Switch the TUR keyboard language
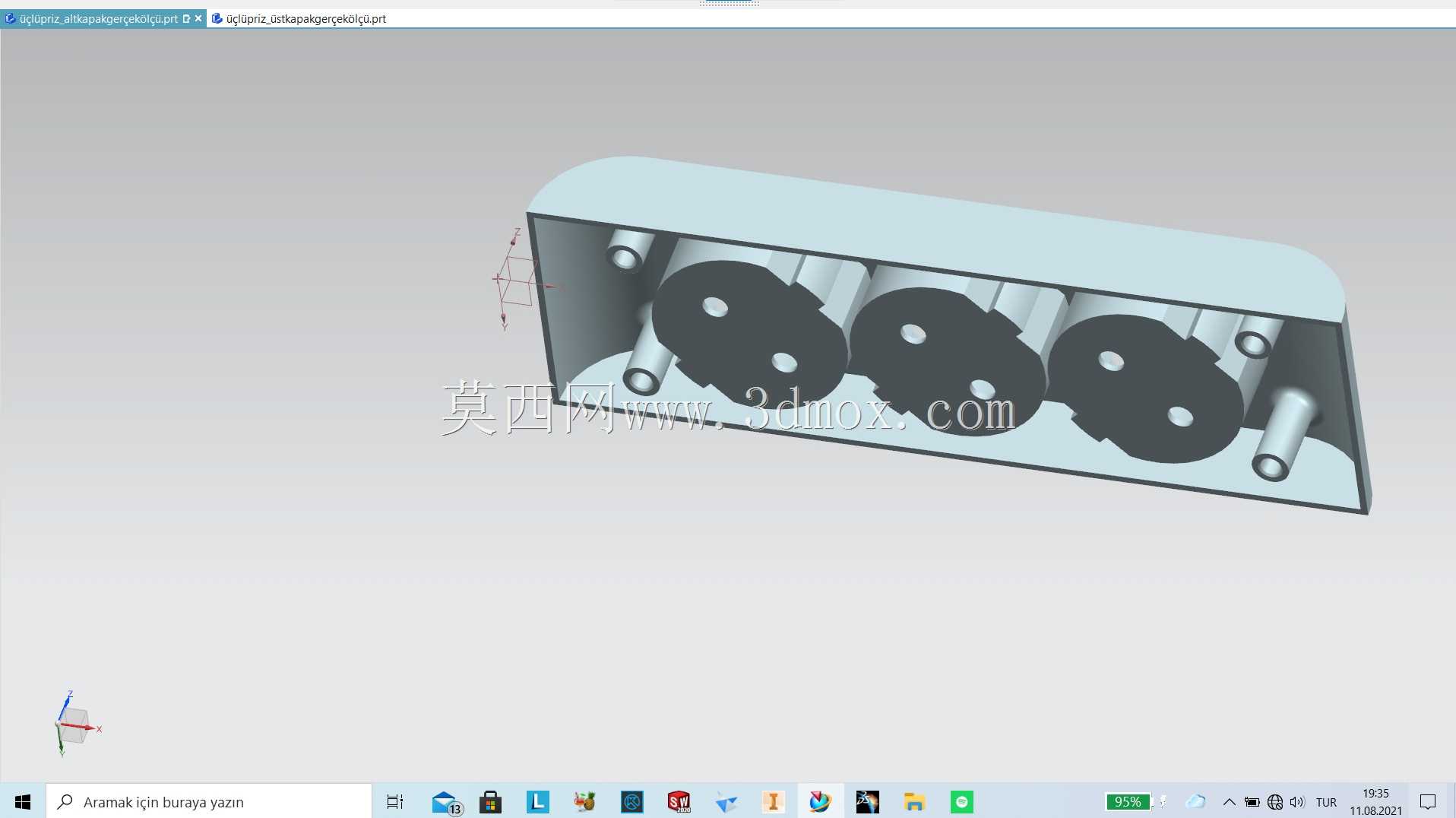Viewport: 1456px width, 818px height. [1326, 802]
